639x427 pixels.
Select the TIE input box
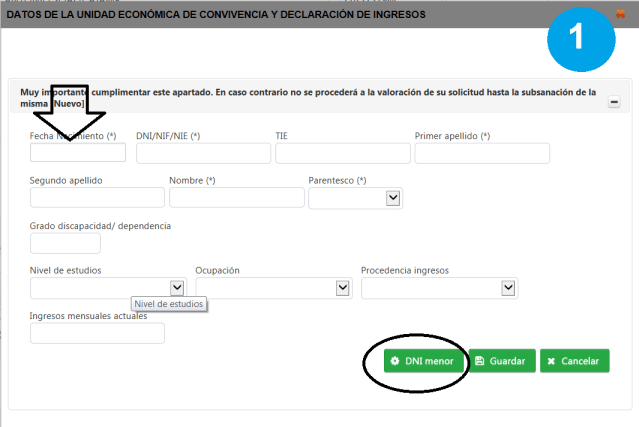[342, 153]
